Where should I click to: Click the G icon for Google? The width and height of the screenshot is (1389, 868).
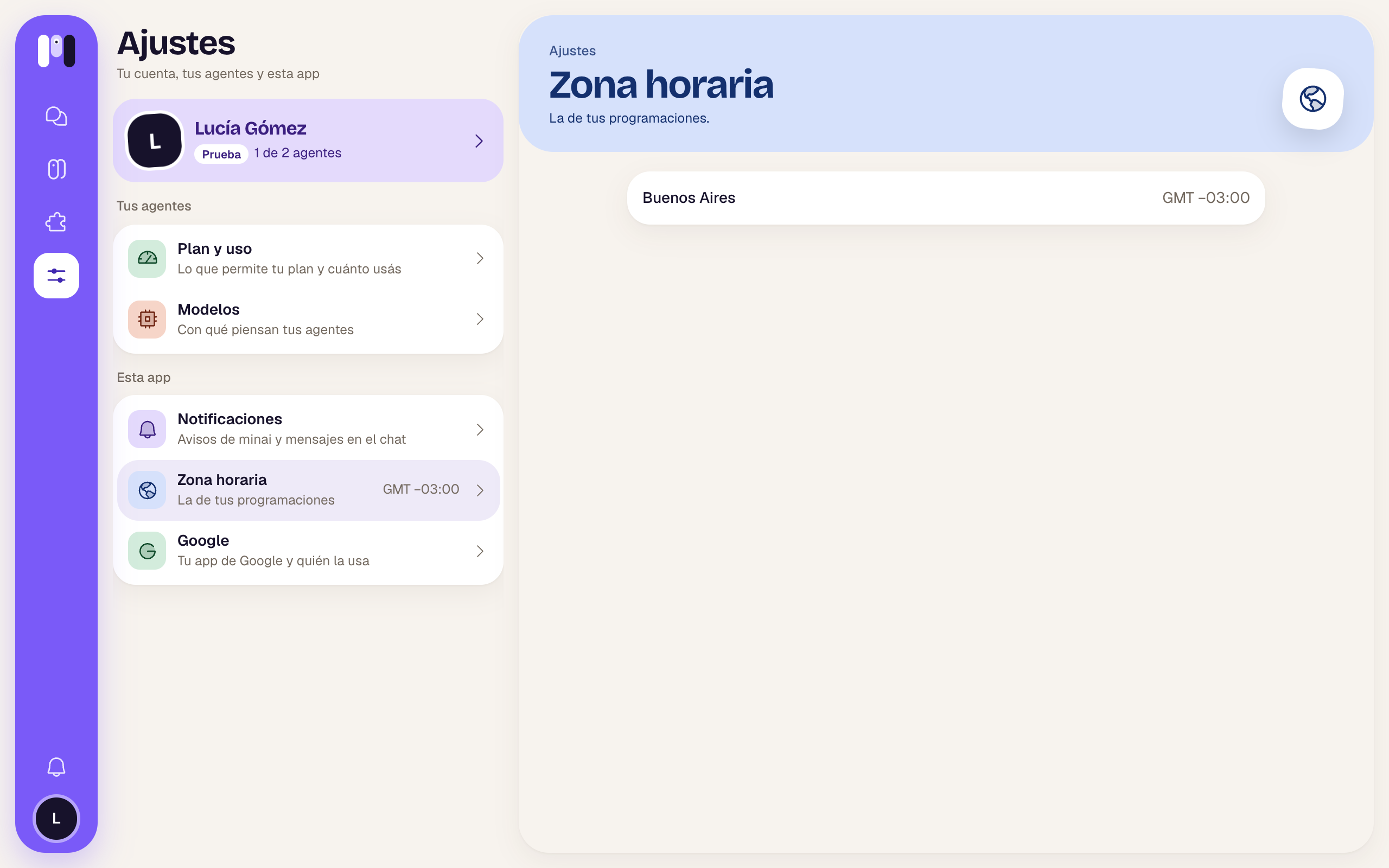click(147, 551)
